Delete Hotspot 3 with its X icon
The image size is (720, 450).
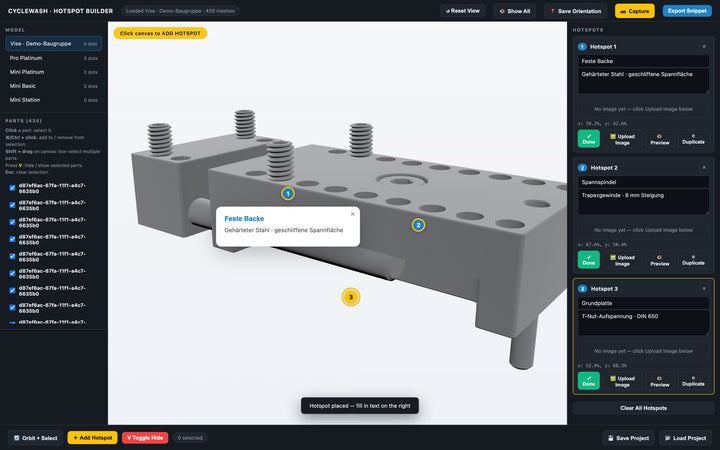tap(704, 288)
